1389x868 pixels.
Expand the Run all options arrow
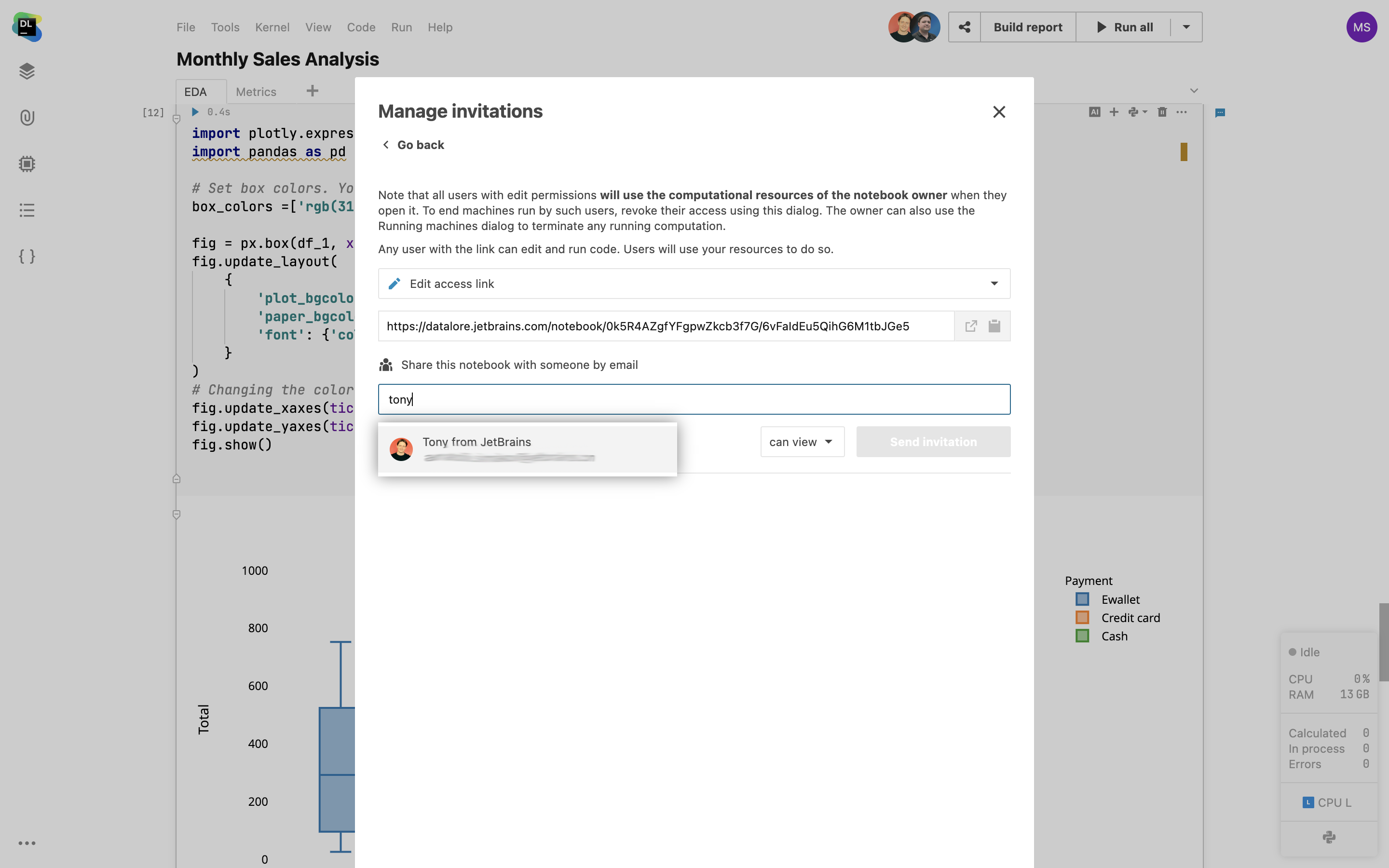point(1186,27)
